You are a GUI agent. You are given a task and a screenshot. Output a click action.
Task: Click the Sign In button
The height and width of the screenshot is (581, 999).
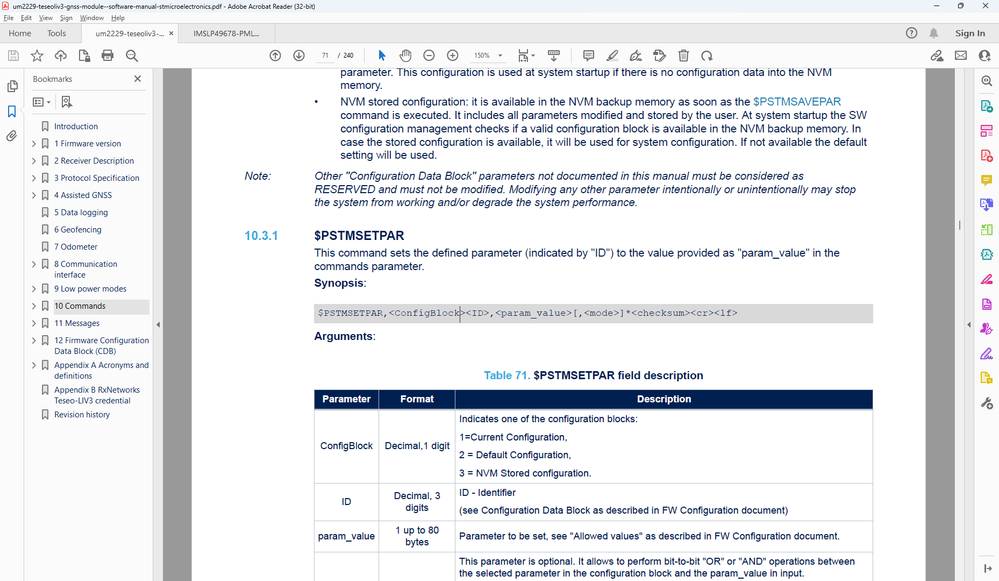point(968,32)
